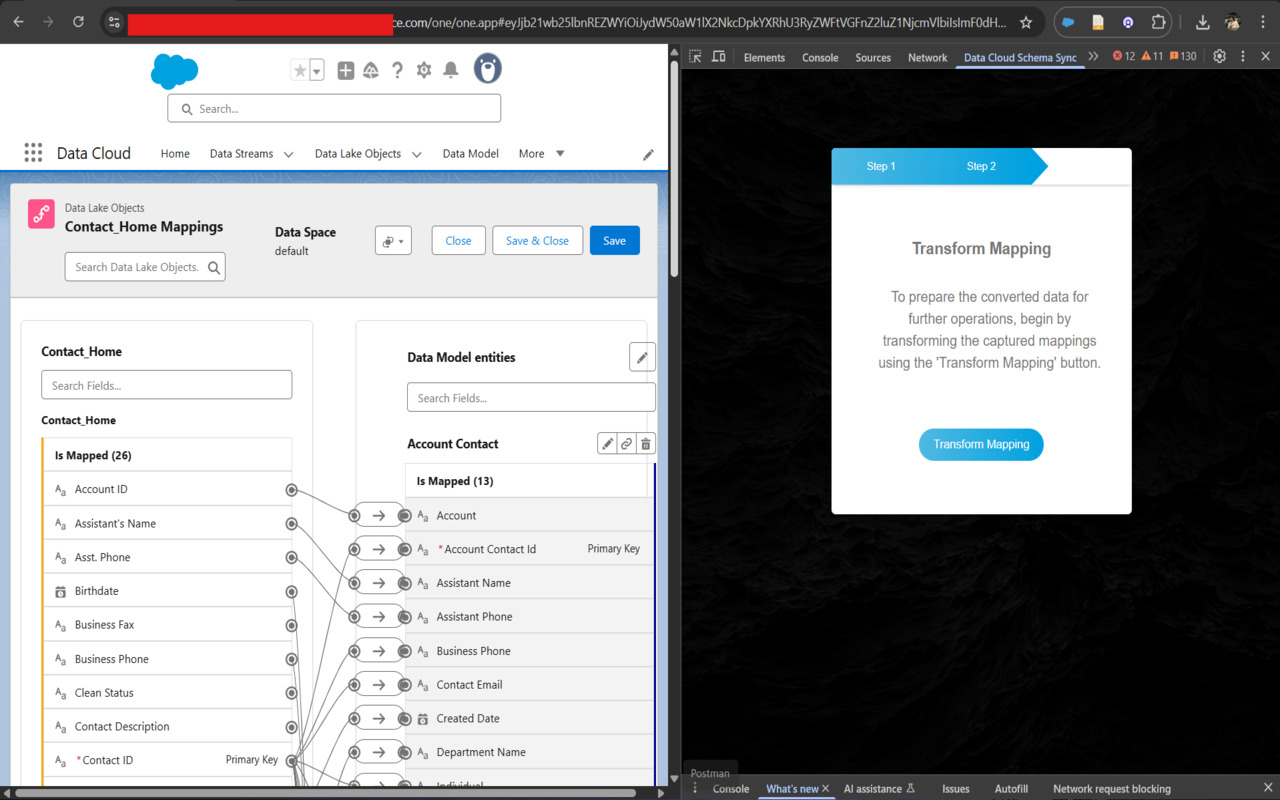Open the DevTools settings gear
This screenshot has height=800, width=1280.
(x=1219, y=57)
